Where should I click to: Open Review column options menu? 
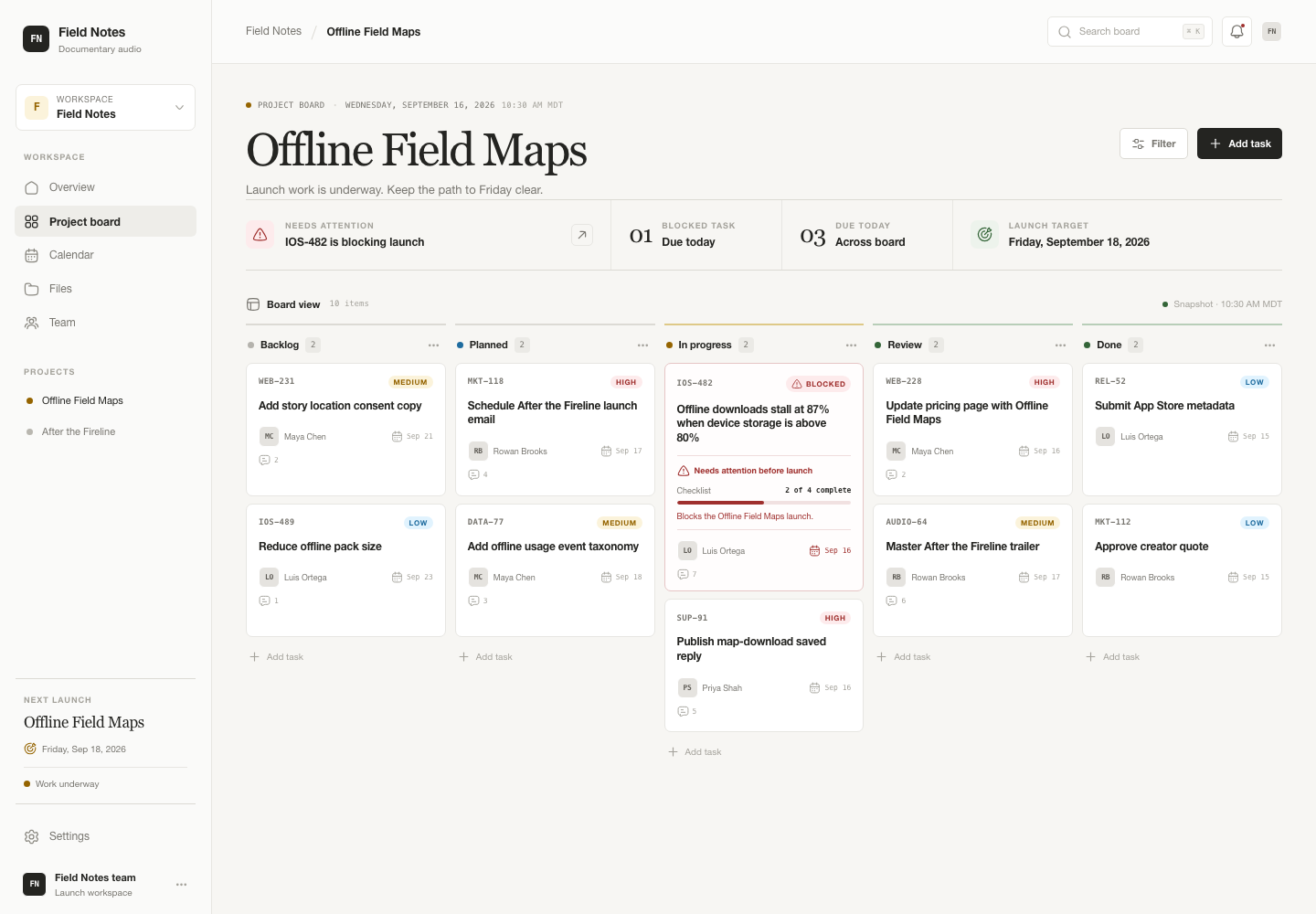coord(1060,345)
